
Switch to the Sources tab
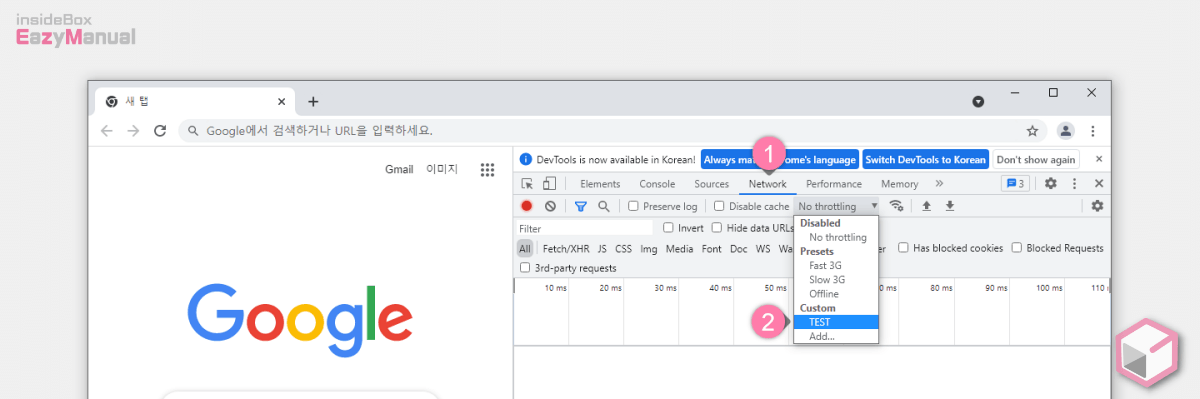712,184
